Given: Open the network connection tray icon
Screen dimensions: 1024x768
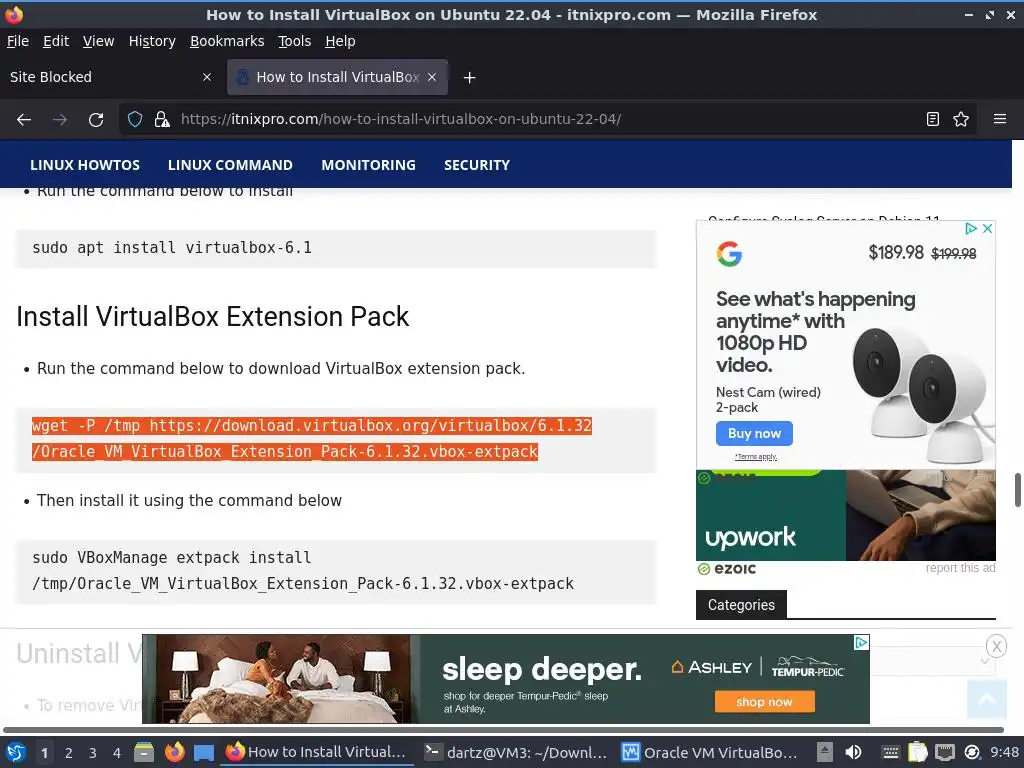Looking at the screenshot, I should coord(944,752).
